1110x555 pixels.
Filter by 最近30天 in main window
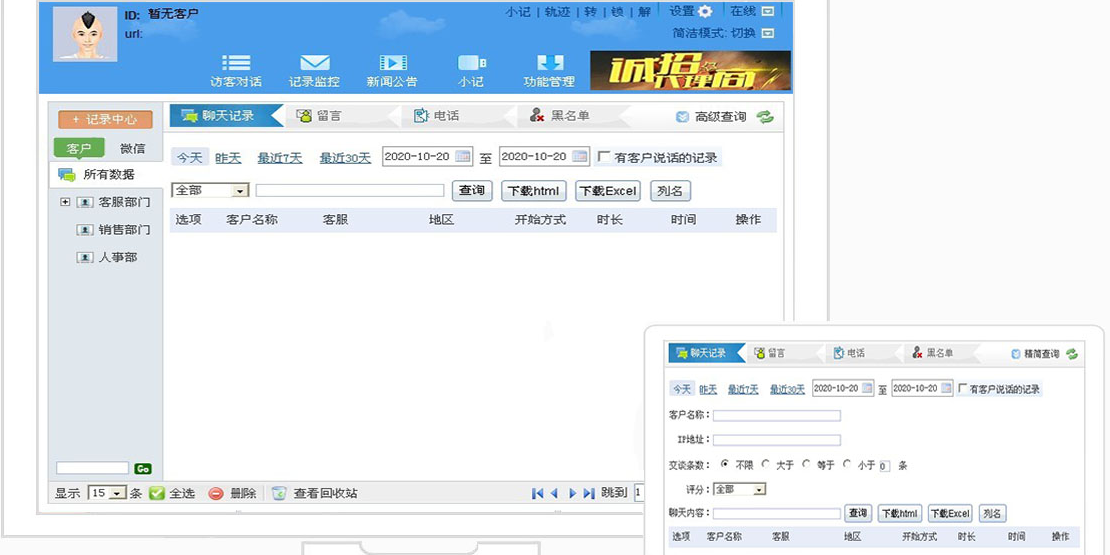(345, 158)
